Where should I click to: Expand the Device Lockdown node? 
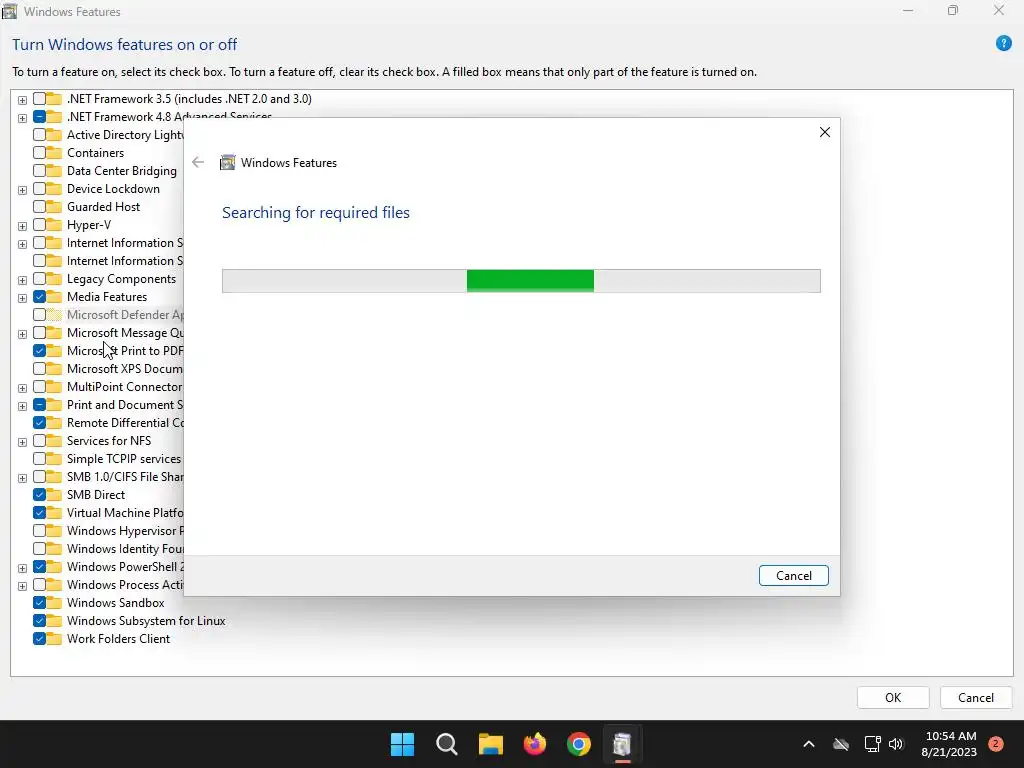(22, 190)
